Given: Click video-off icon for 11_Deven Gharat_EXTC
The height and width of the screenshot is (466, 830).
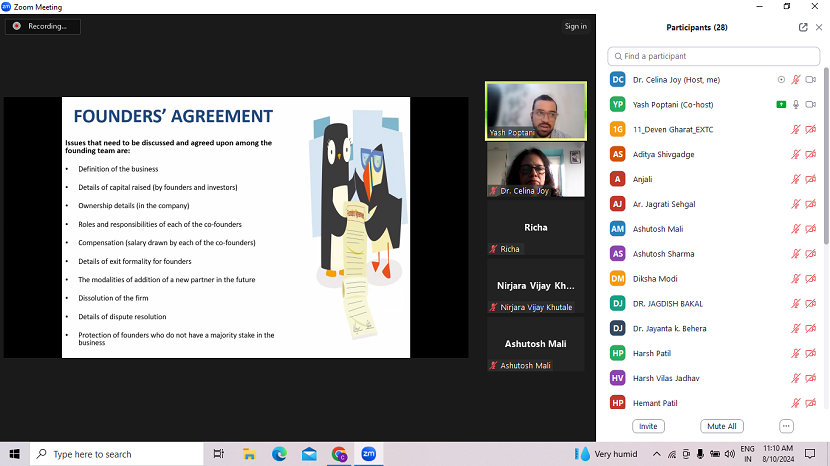Looking at the screenshot, I should [x=810, y=129].
